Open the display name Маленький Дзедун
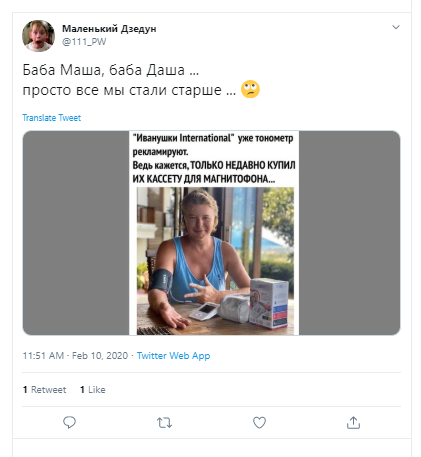Screen dimensions: 421x457 (x=109, y=29)
